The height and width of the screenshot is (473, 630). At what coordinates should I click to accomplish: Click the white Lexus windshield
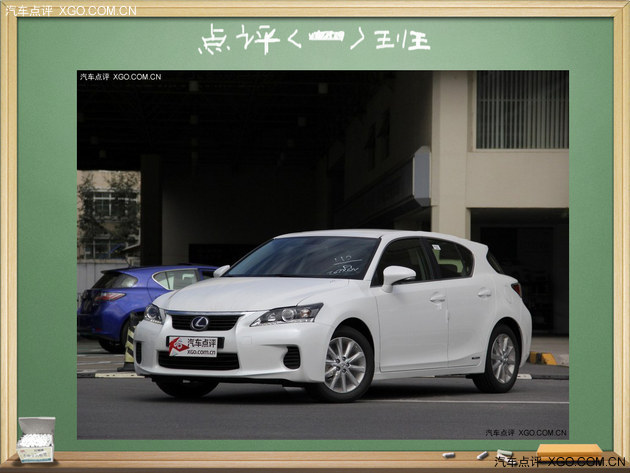pos(305,258)
